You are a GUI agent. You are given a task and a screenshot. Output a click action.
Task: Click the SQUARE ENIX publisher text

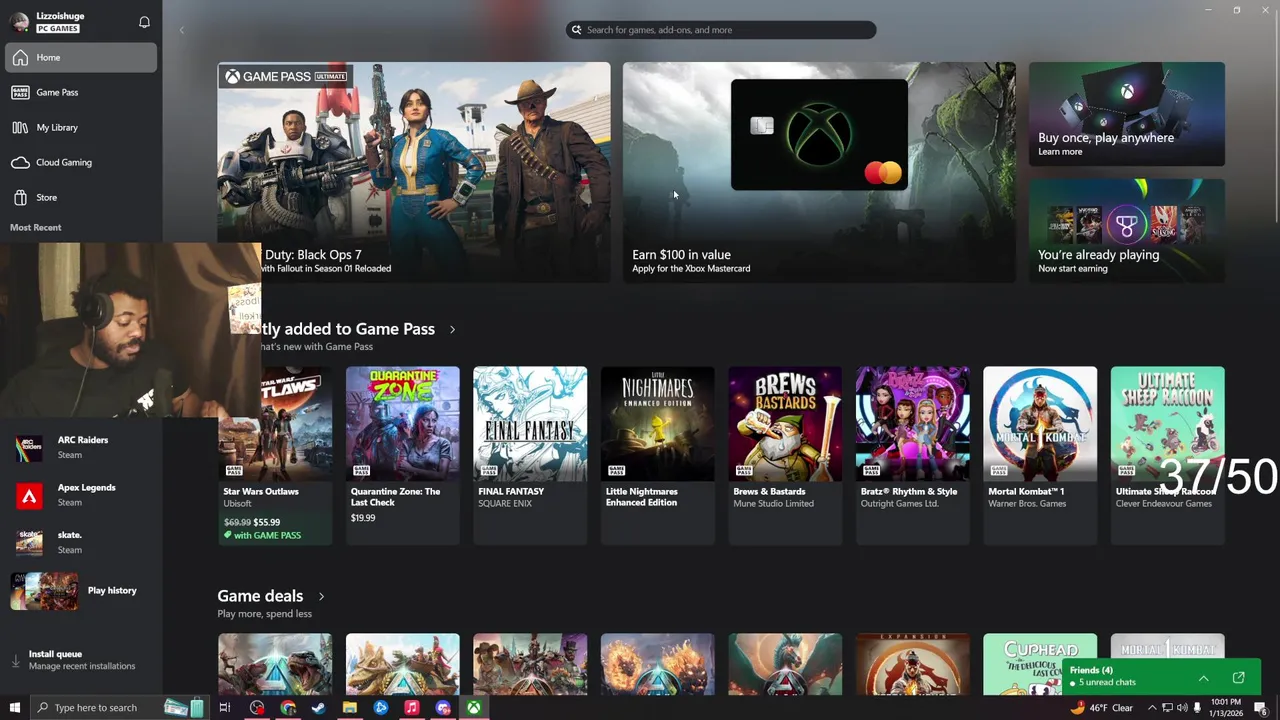click(x=505, y=504)
